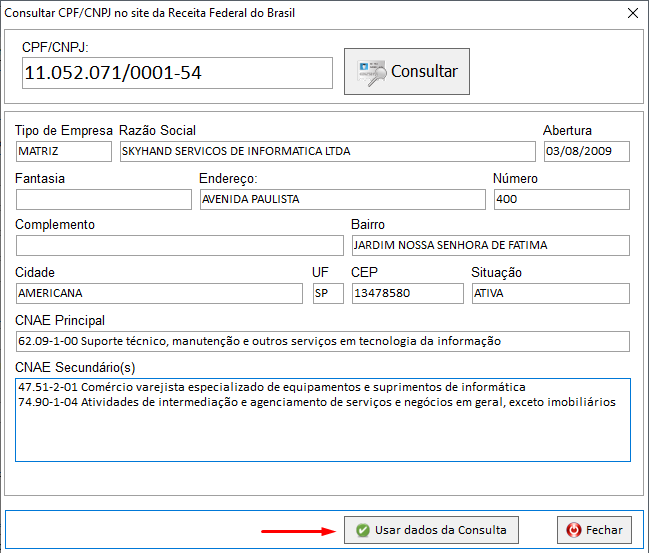Click the CPF/CNPJ label
This screenshot has height=553, width=649.
click(55, 47)
